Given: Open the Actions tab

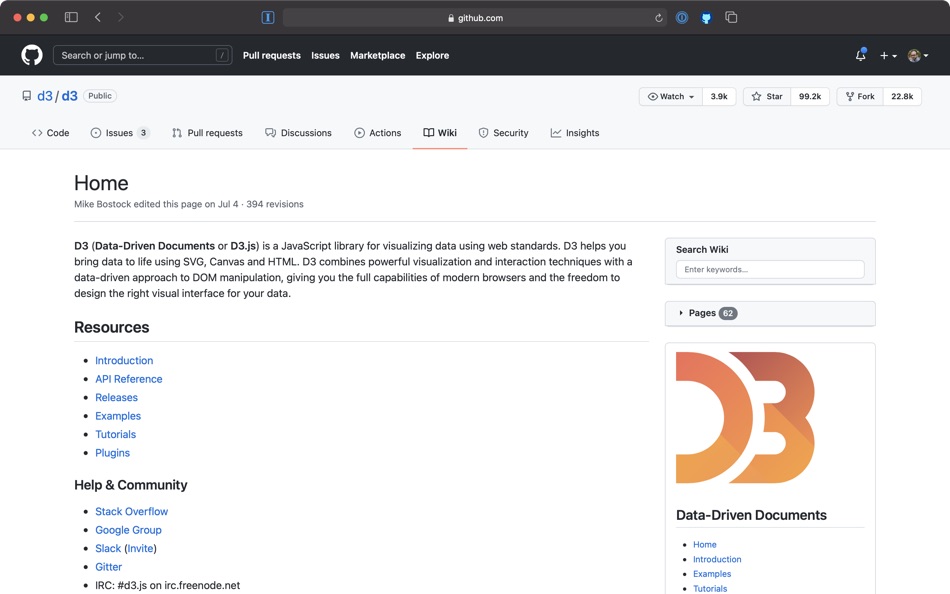Looking at the screenshot, I should [377, 133].
